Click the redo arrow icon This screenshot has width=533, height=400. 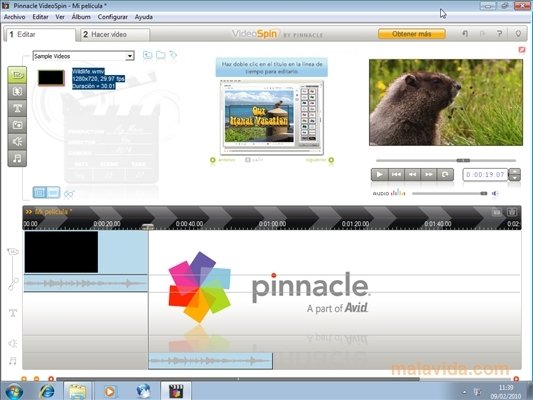click(482, 34)
